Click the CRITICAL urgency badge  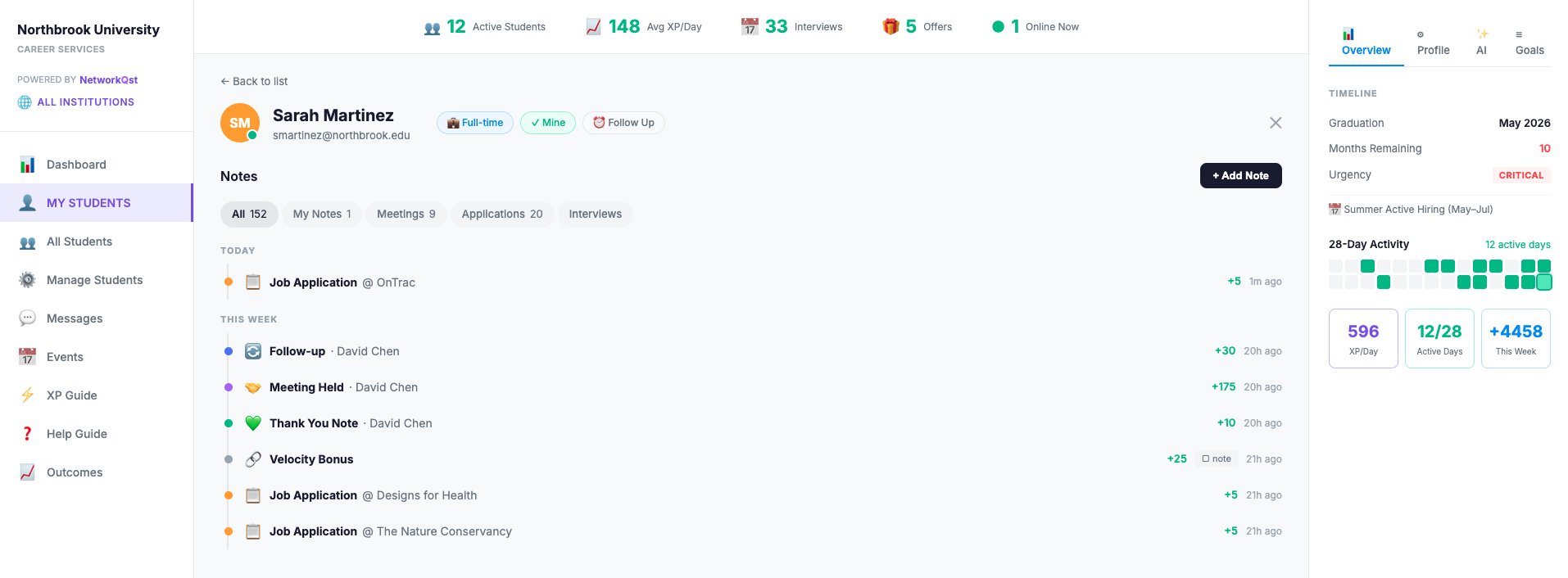tap(1521, 175)
